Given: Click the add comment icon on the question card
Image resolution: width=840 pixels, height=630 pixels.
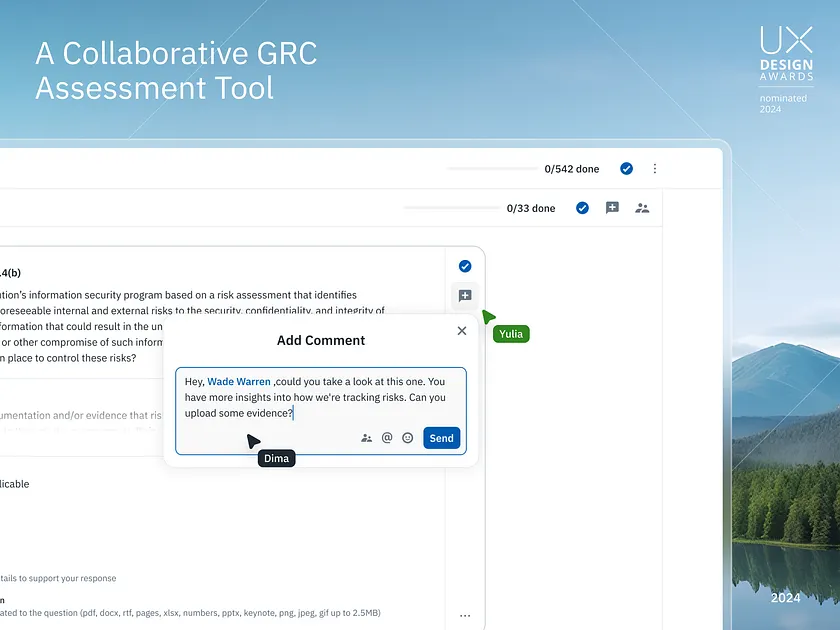Looking at the screenshot, I should click(465, 296).
